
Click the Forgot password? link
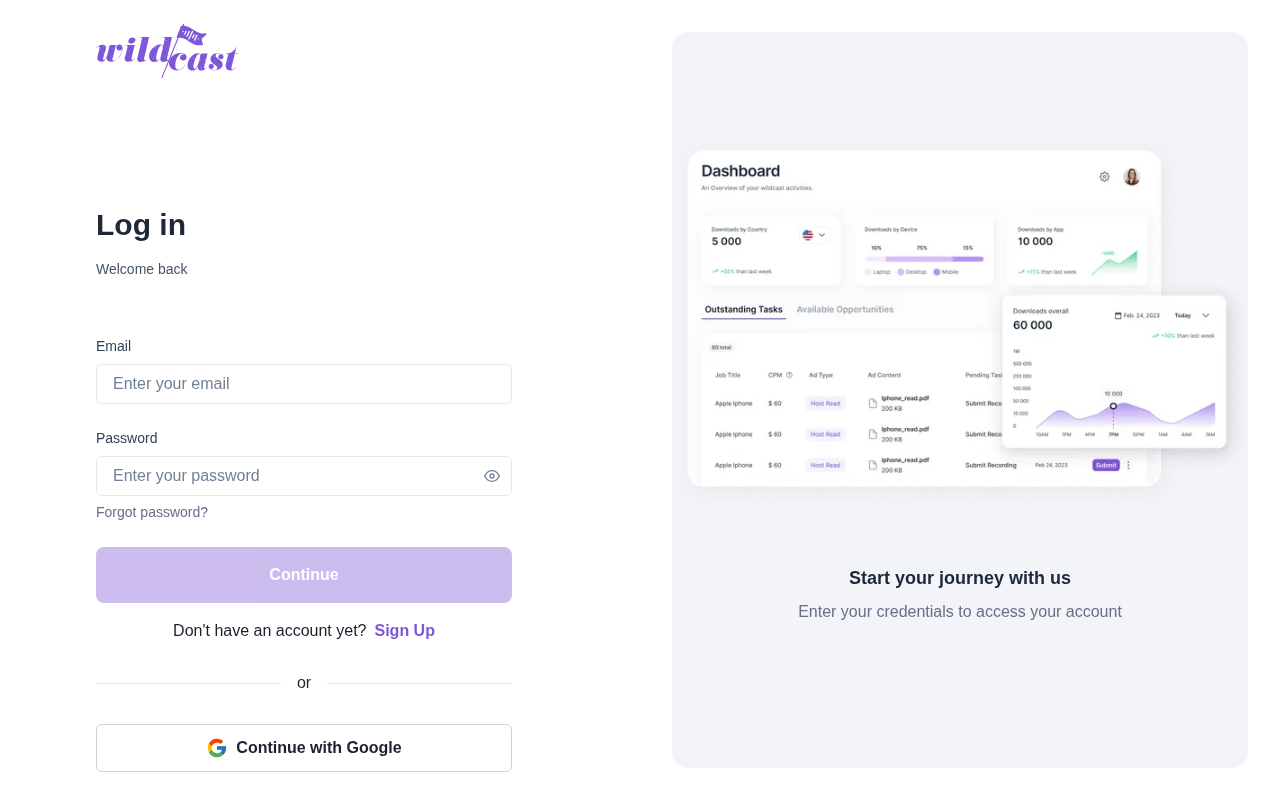click(152, 512)
